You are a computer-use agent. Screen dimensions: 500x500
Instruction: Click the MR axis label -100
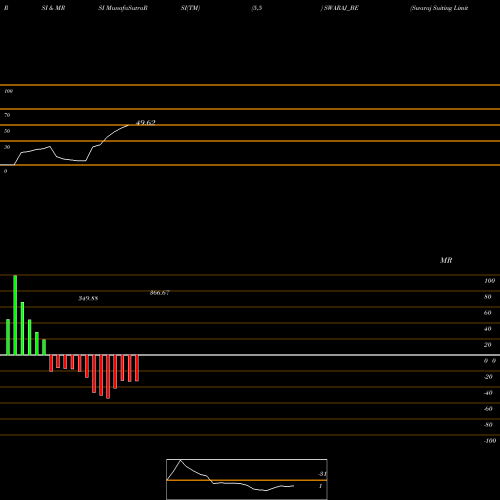click(490, 441)
